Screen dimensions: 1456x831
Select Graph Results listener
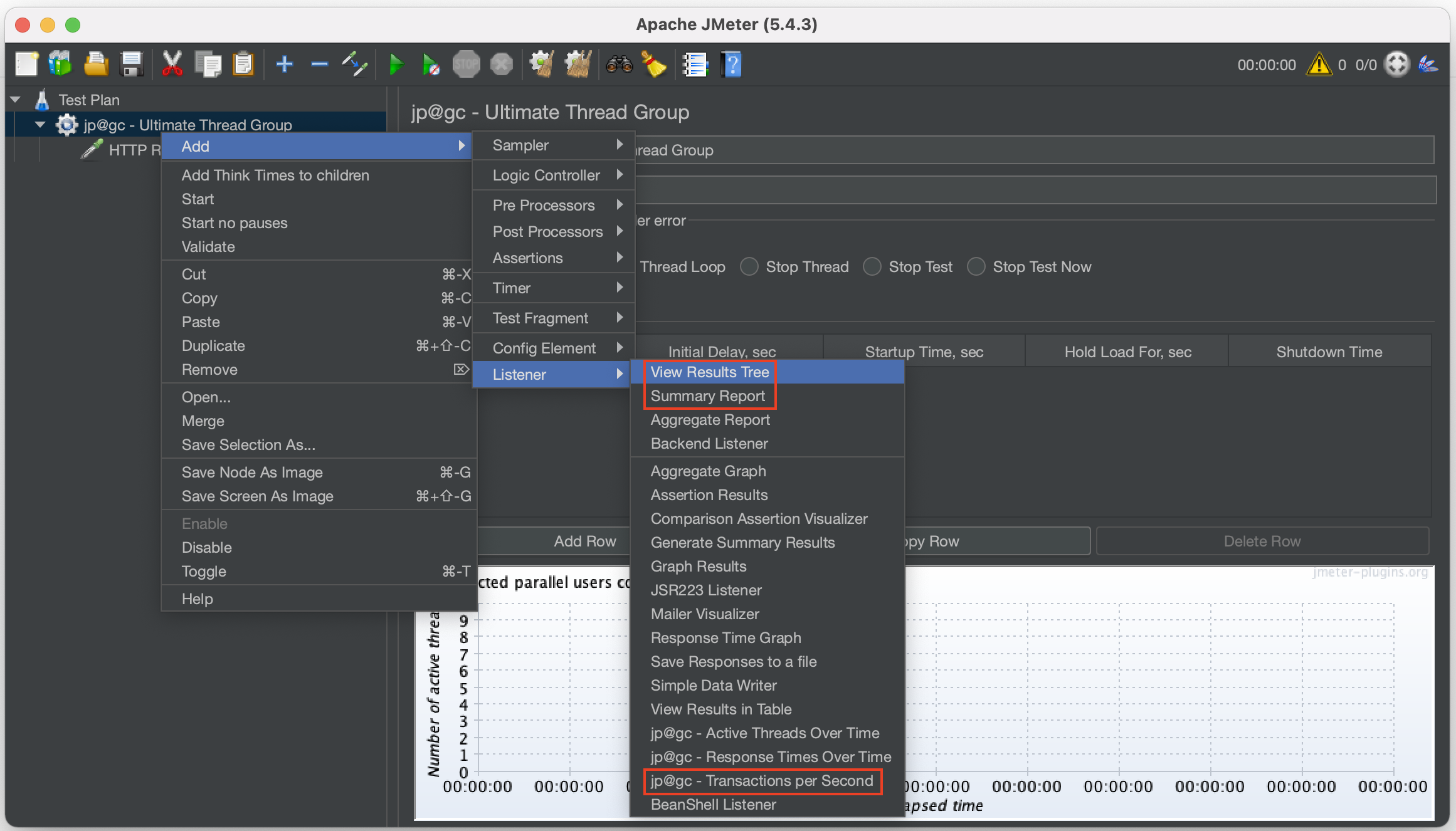768,567
